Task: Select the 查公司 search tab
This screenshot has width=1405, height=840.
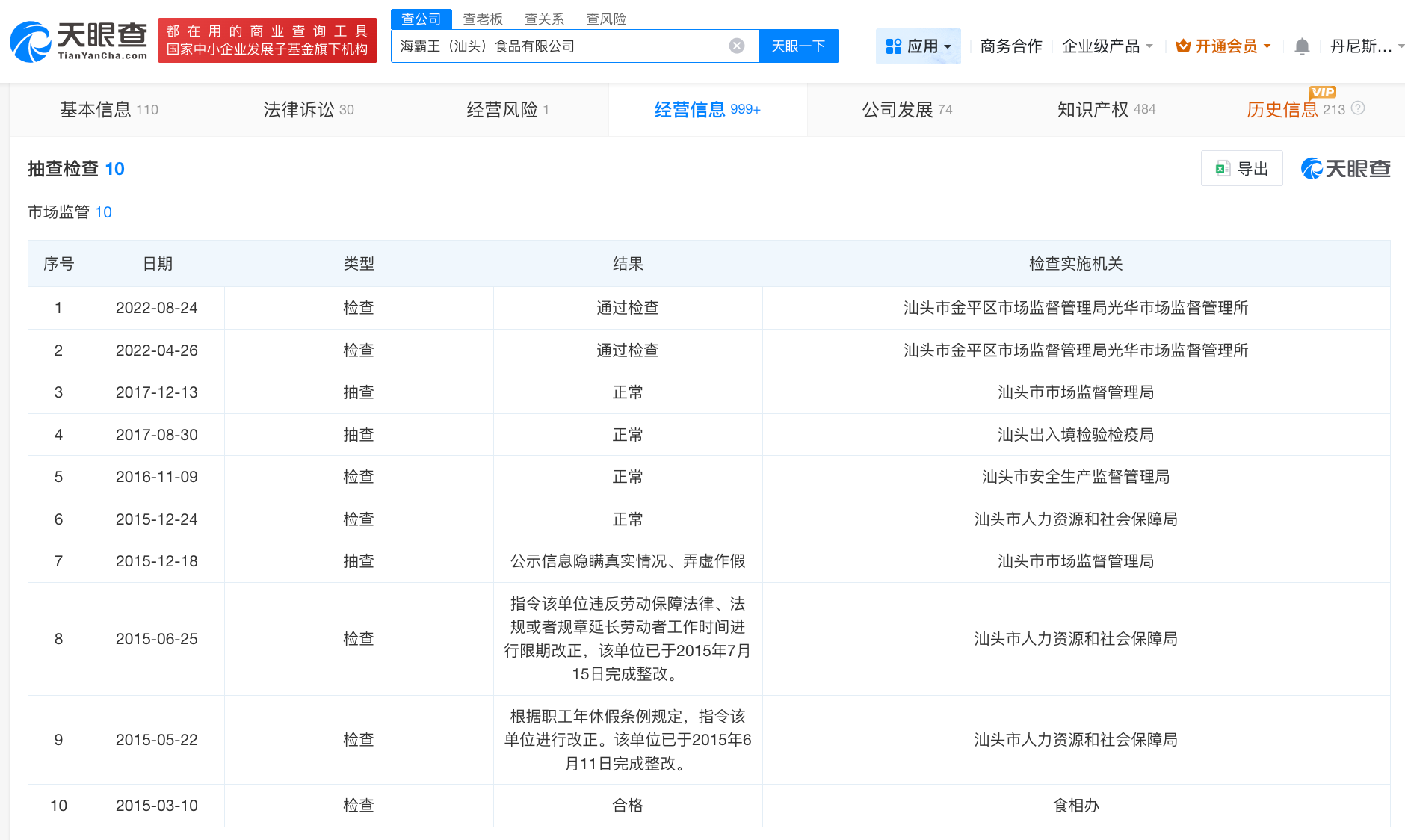Action: point(421,19)
